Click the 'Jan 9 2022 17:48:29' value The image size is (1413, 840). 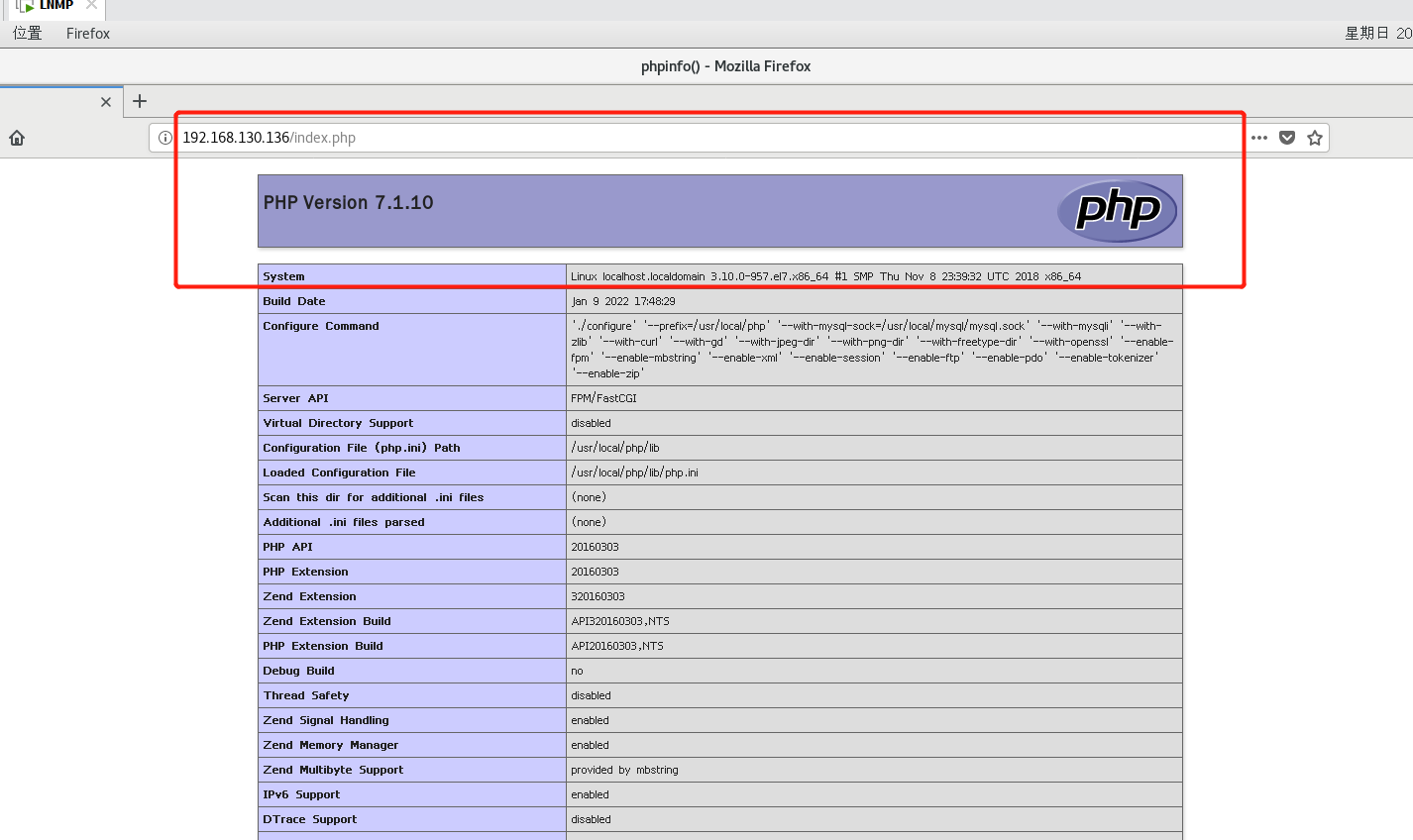[x=623, y=301]
